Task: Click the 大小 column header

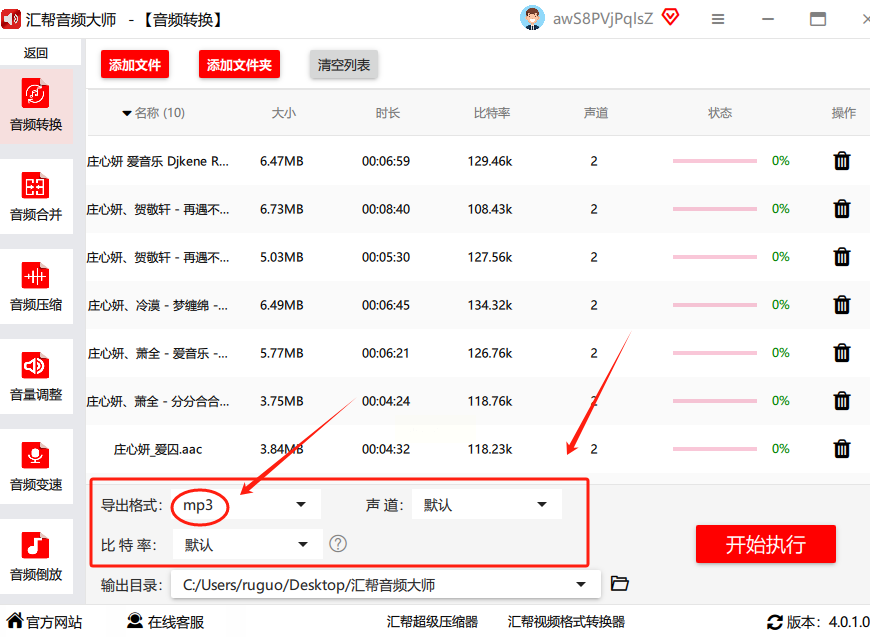Action: pos(284,113)
